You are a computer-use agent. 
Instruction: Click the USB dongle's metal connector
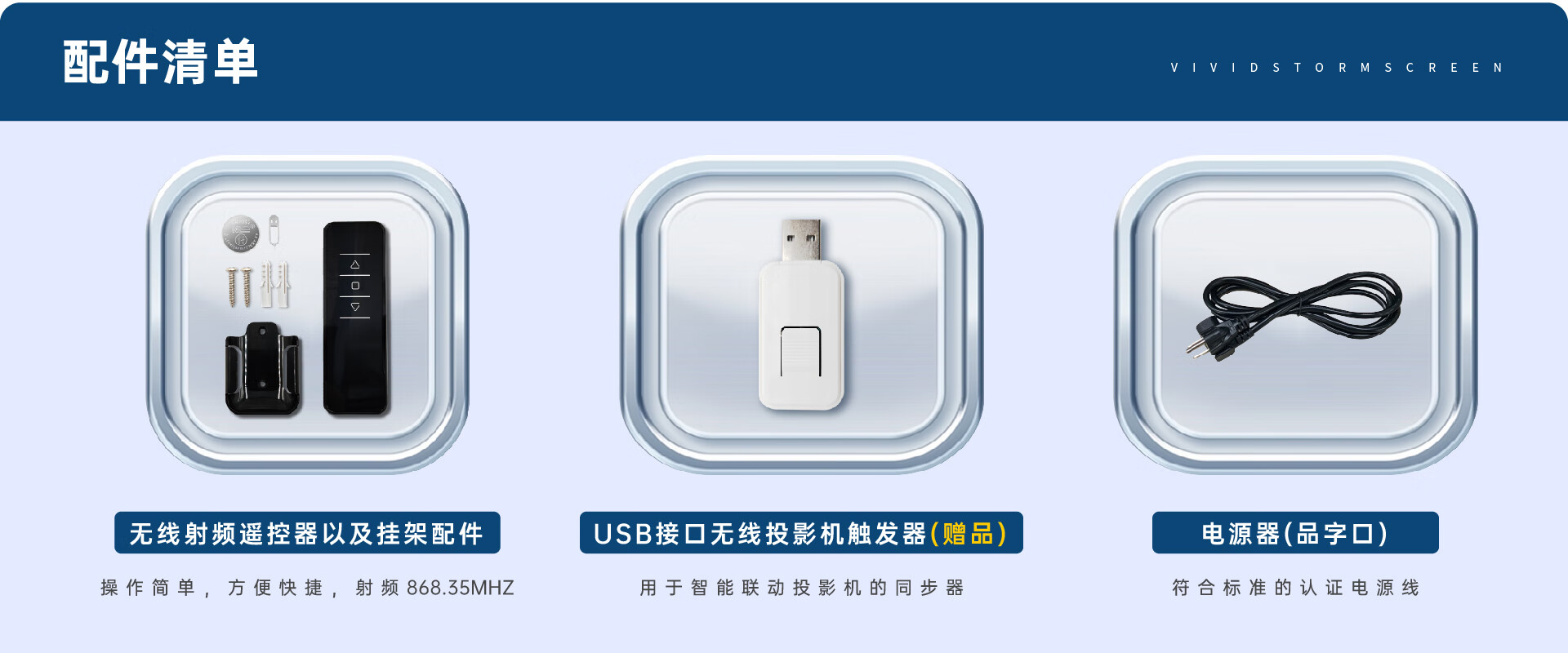tap(801, 239)
